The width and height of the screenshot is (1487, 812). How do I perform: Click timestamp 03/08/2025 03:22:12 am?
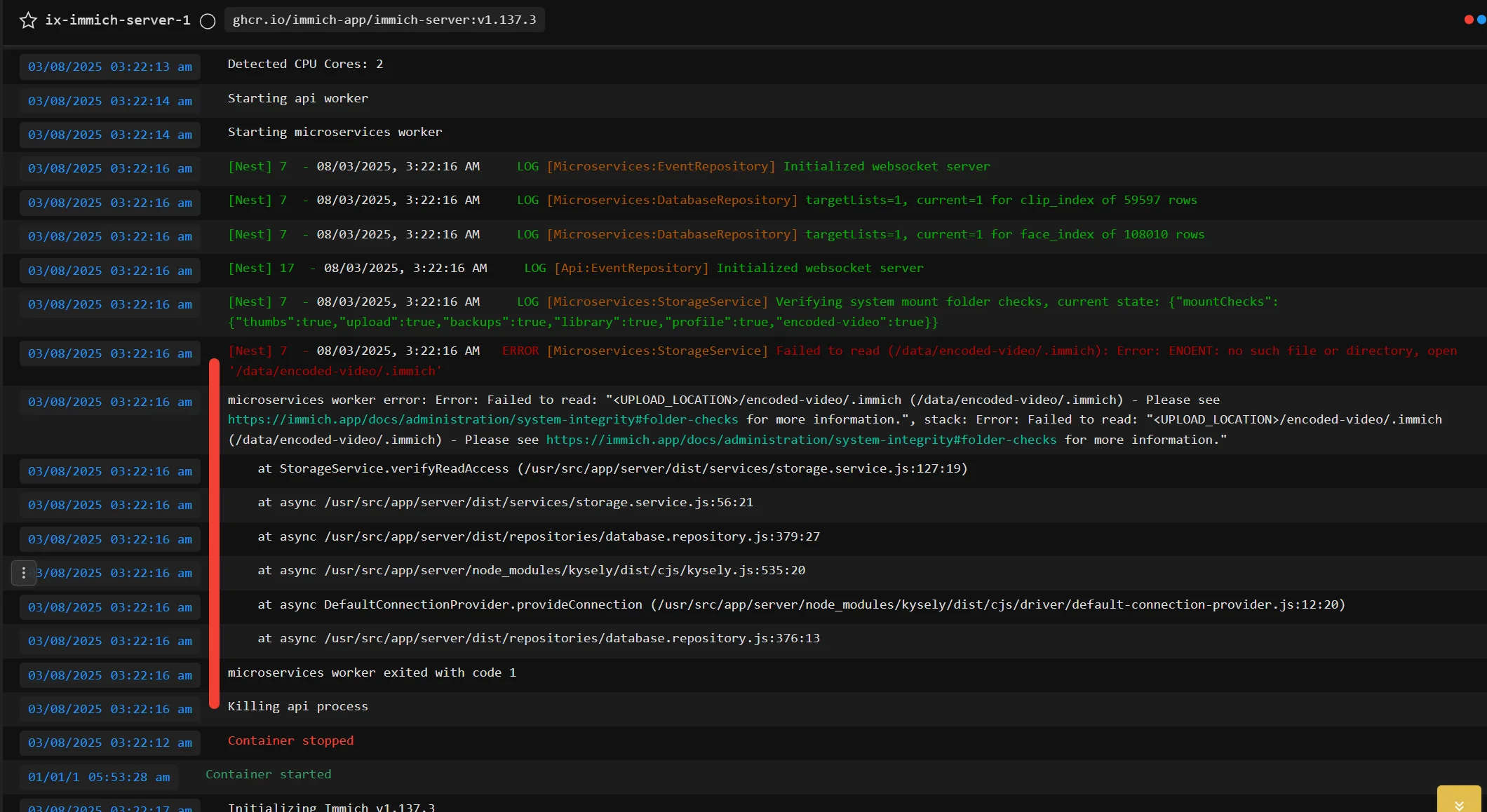[110, 743]
